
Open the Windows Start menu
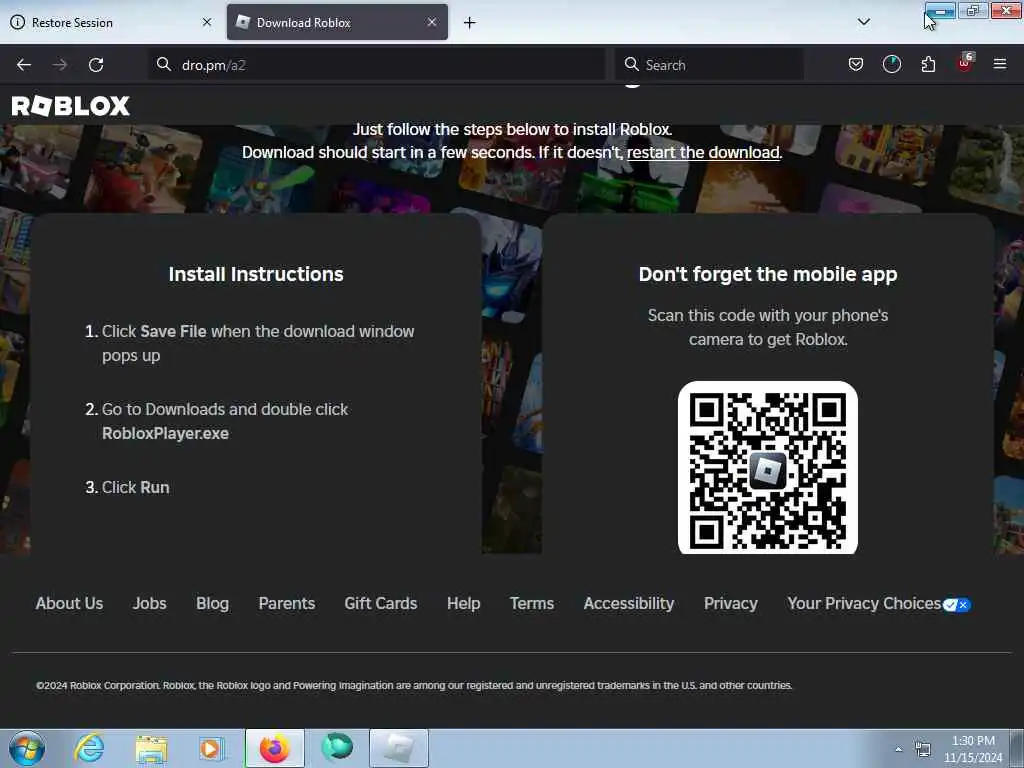coord(27,748)
